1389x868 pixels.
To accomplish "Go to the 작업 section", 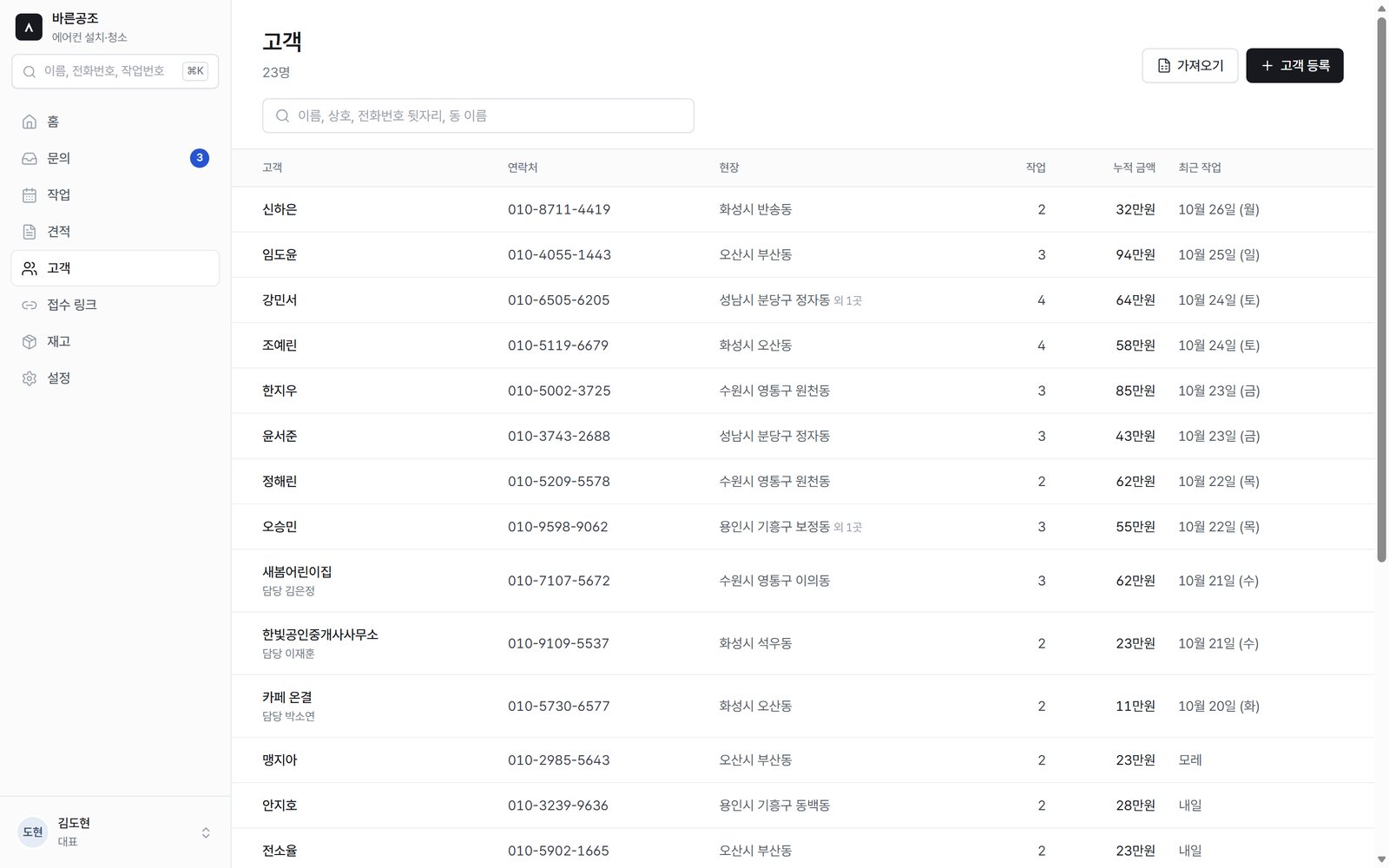I will pos(115,194).
